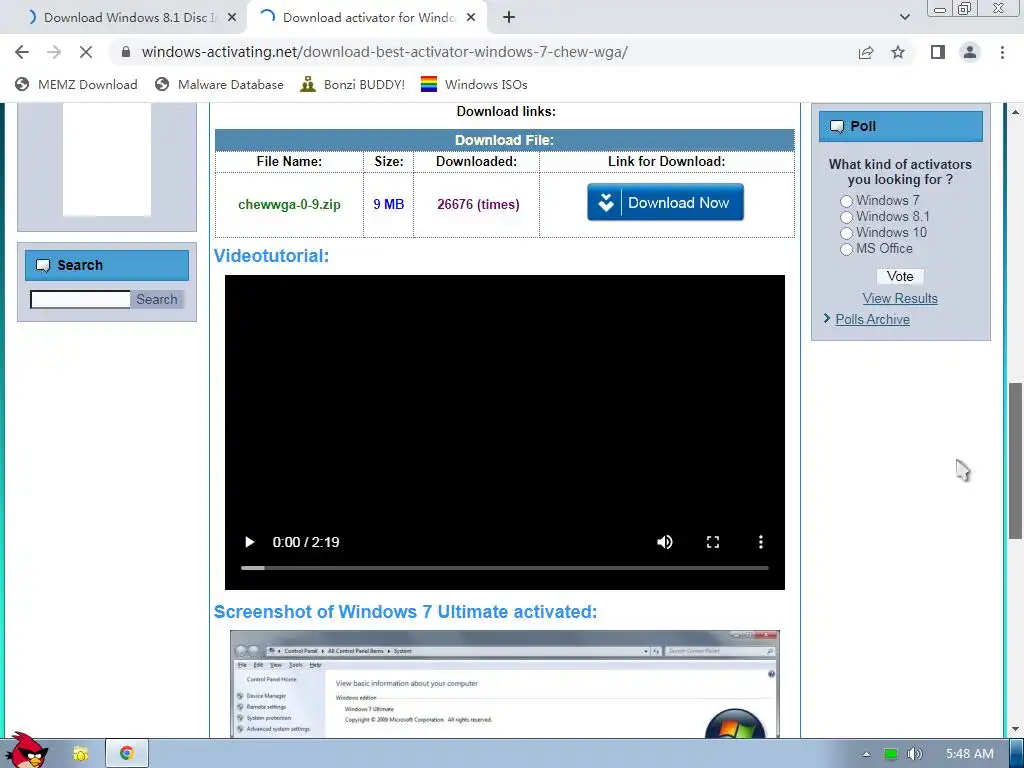Click the 9 MB size cell
Screen dimensions: 1024x768
click(x=389, y=204)
